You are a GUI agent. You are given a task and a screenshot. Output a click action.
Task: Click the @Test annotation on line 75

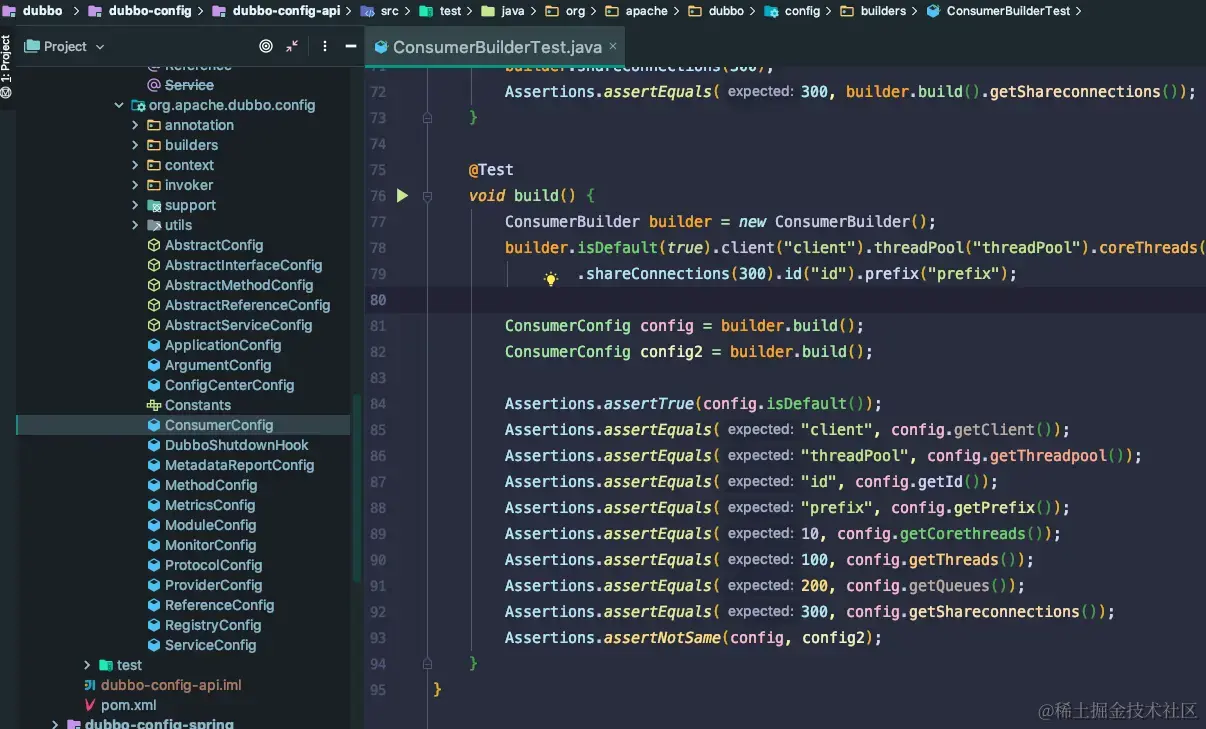pos(491,170)
